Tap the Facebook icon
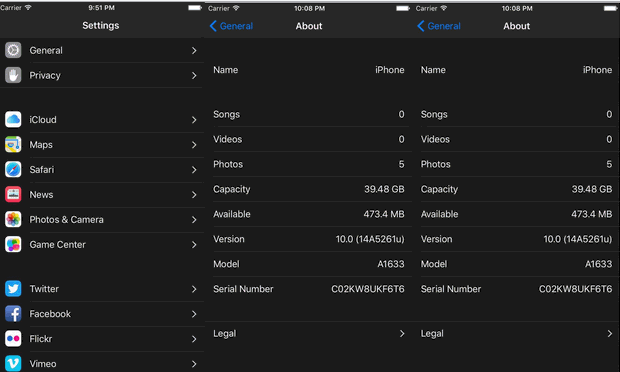 [13, 313]
